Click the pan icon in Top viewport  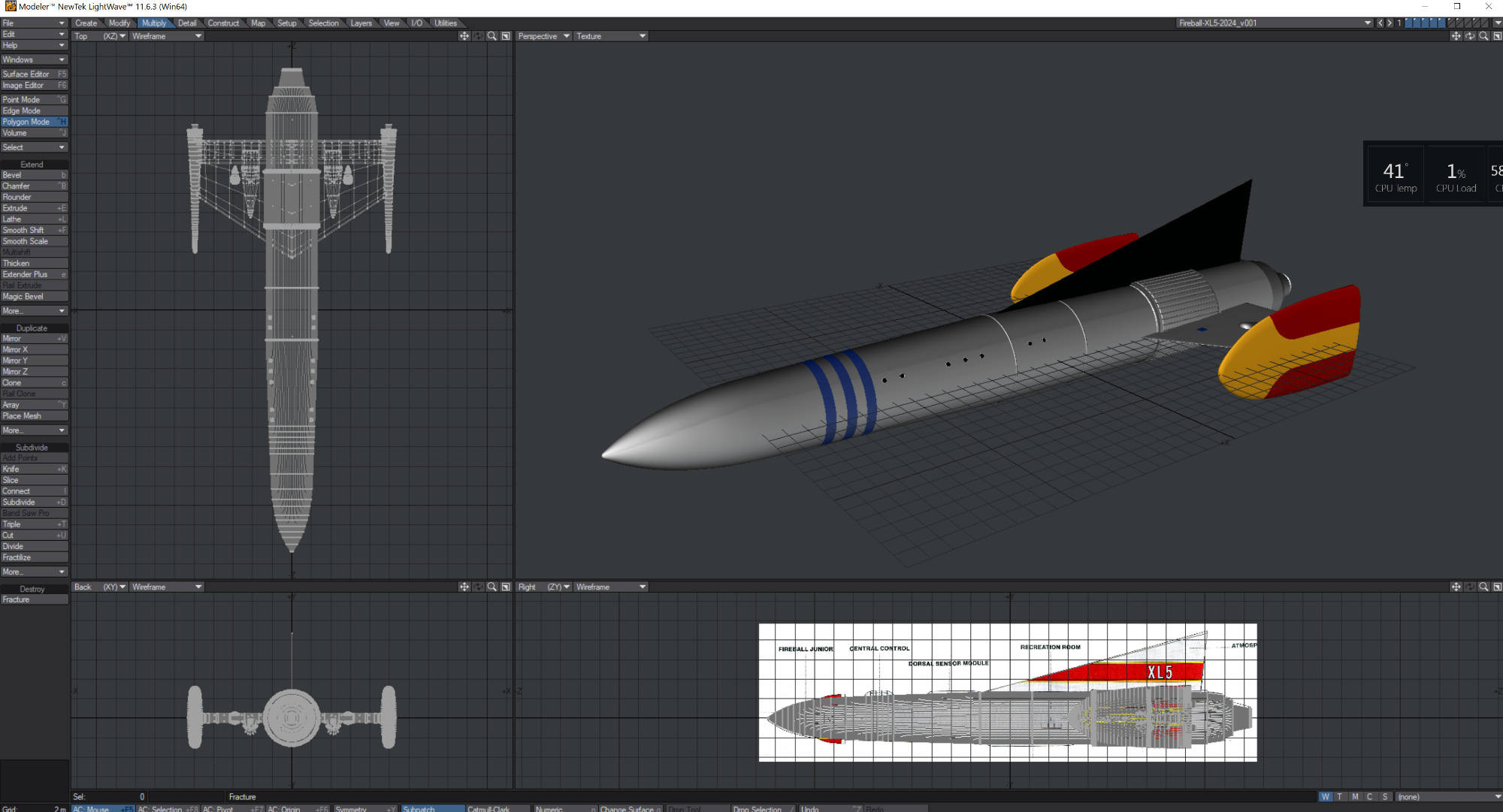click(464, 36)
